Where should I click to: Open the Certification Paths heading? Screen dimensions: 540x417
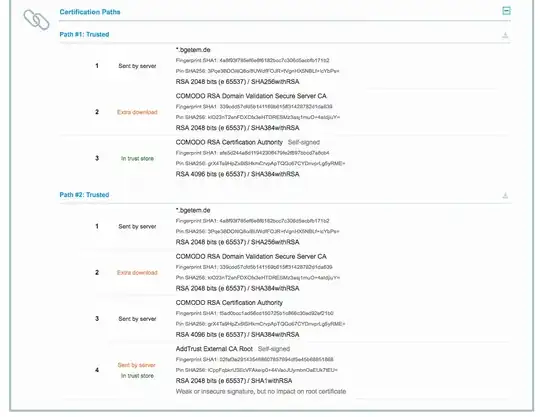pyautogui.click(x=90, y=12)
